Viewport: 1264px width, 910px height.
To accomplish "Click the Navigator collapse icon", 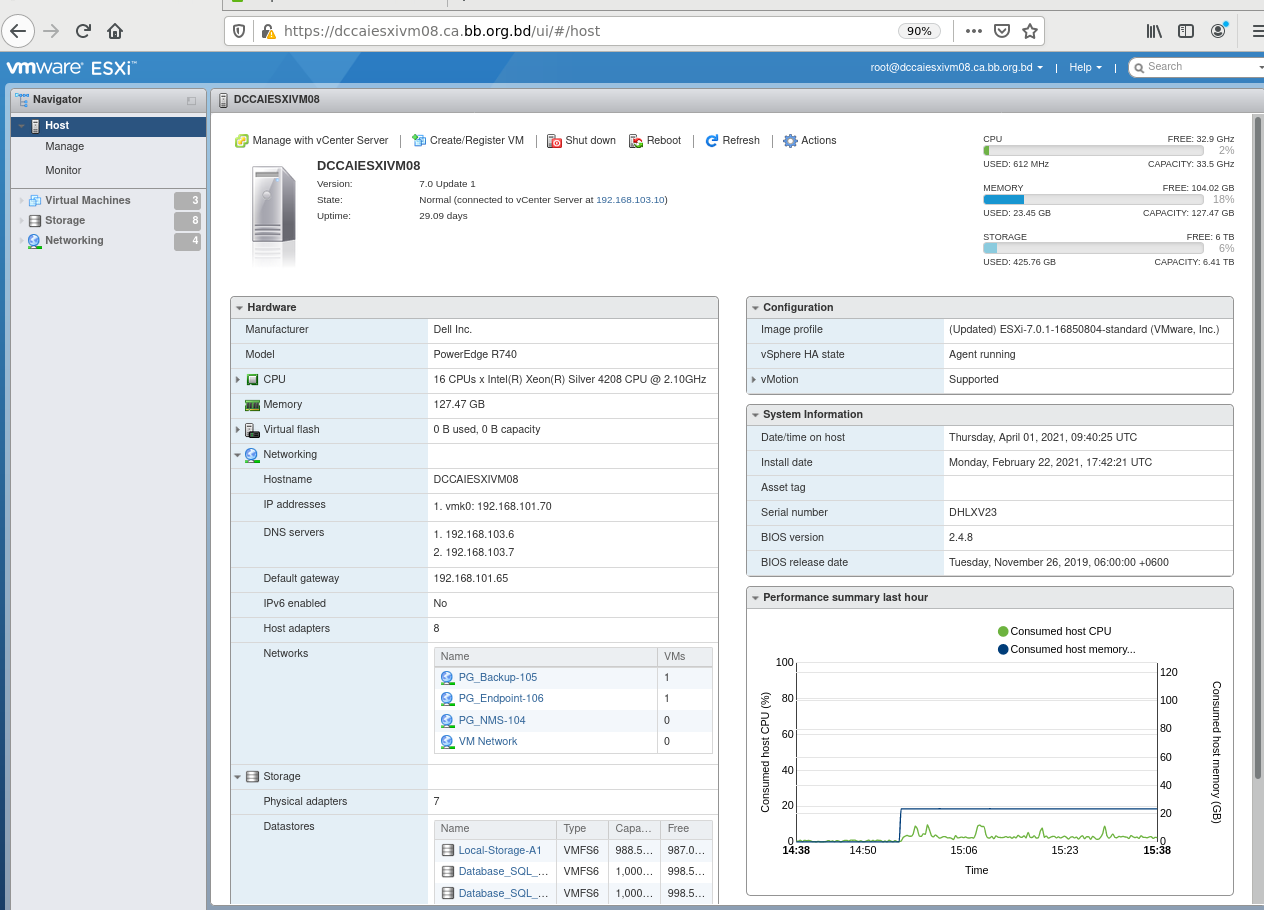I will pyautogui.click(x=192, y=100).
